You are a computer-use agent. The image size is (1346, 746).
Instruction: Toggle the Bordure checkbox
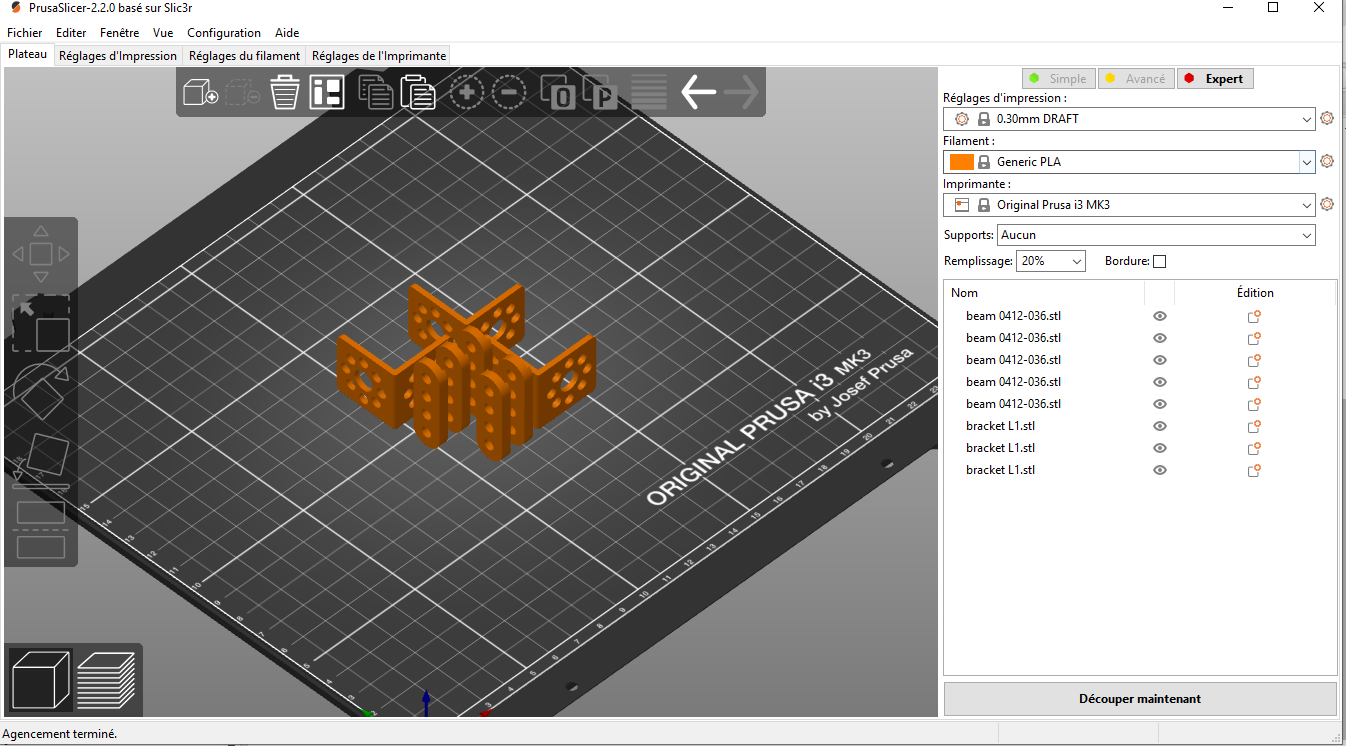coord(1159,262)
